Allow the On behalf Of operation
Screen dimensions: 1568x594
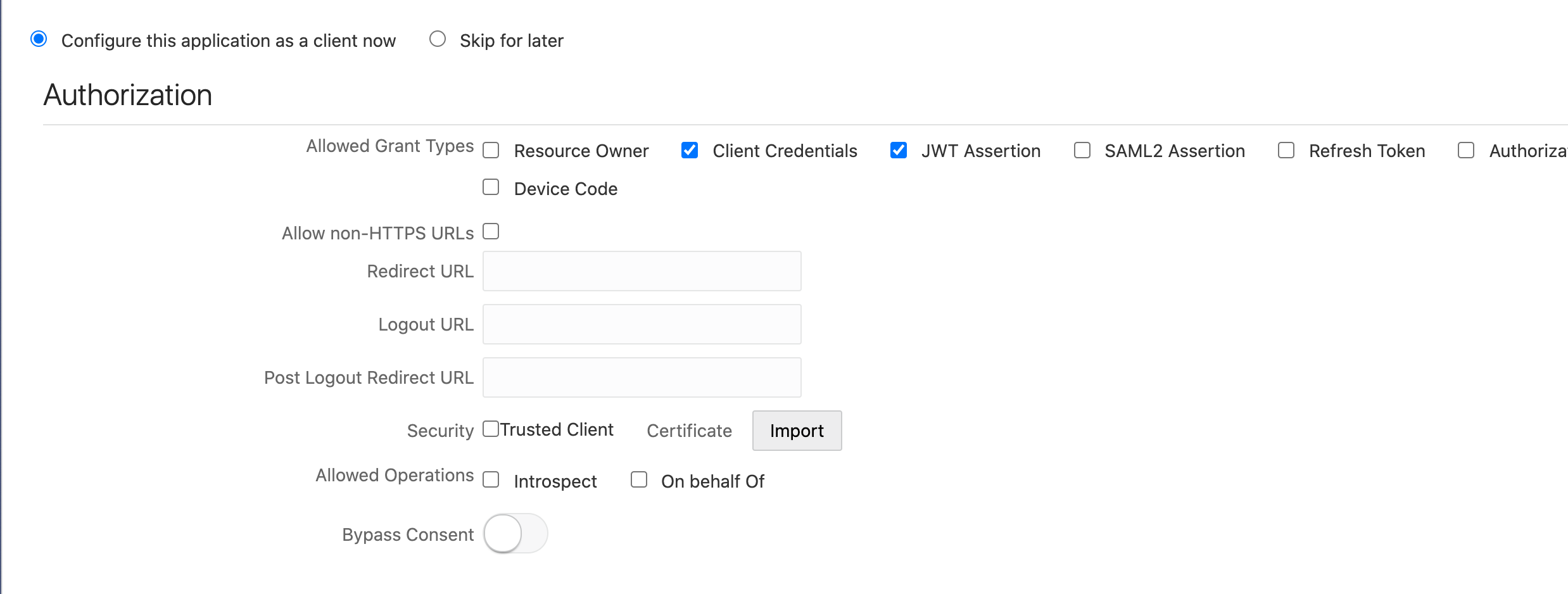[x=638, y=480]
